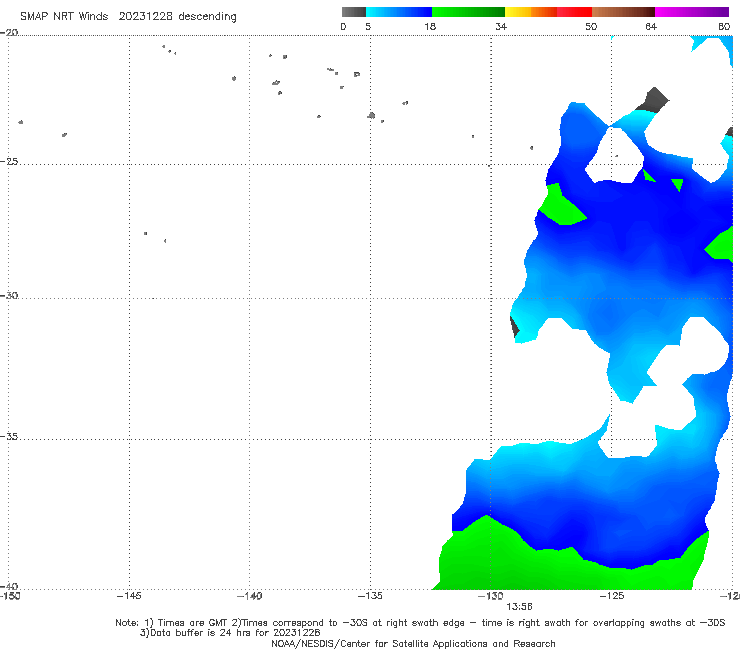
Task: Click the brown 50-64 colorbar segment
Action: pyautogui.click(x=623, y=12)
